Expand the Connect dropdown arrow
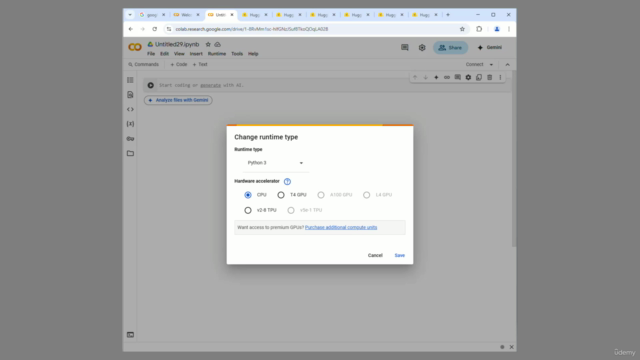 click(x=491, y=64)
